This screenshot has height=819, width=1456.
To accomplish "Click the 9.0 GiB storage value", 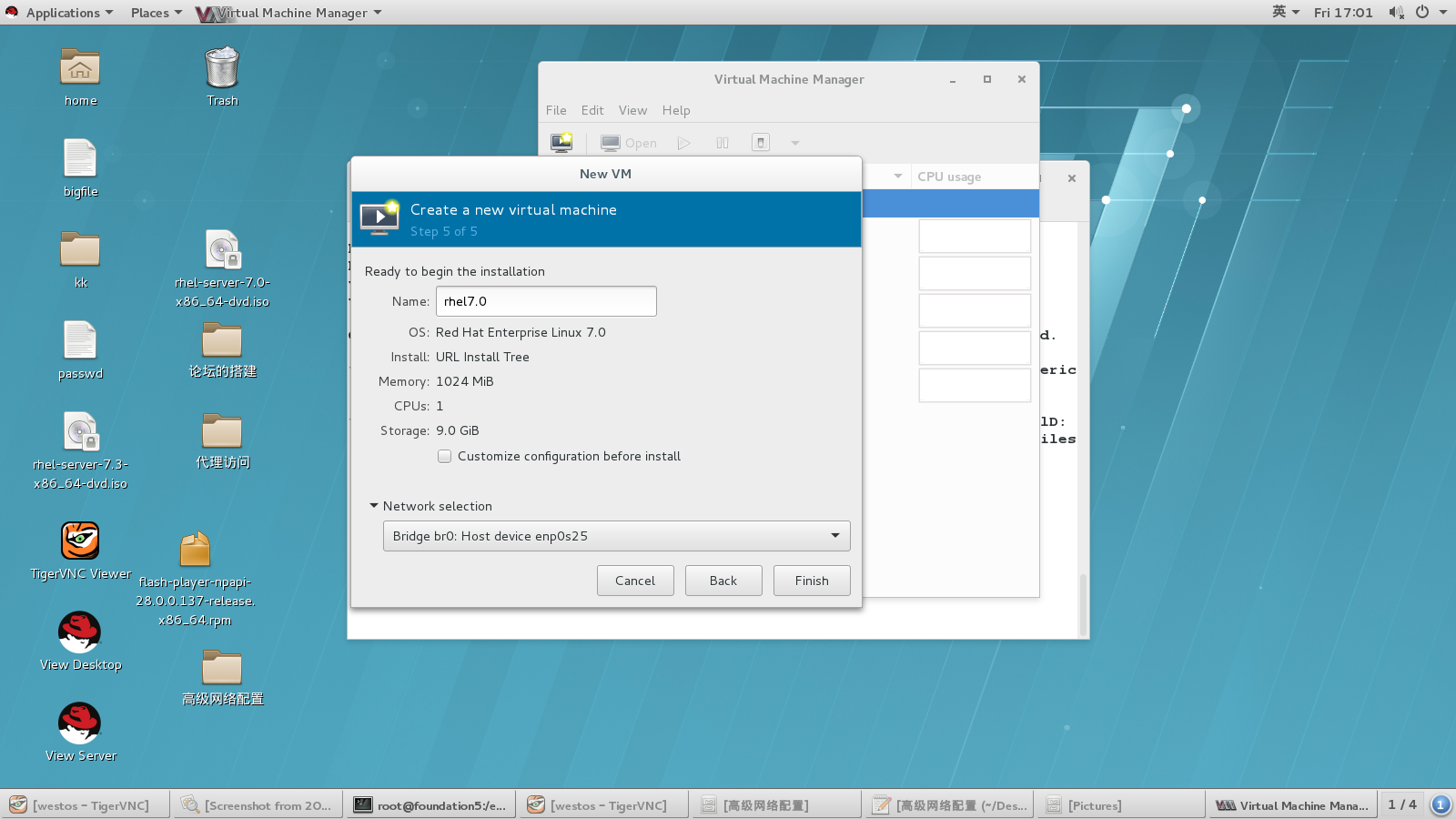I will click(x=457, y=430).
